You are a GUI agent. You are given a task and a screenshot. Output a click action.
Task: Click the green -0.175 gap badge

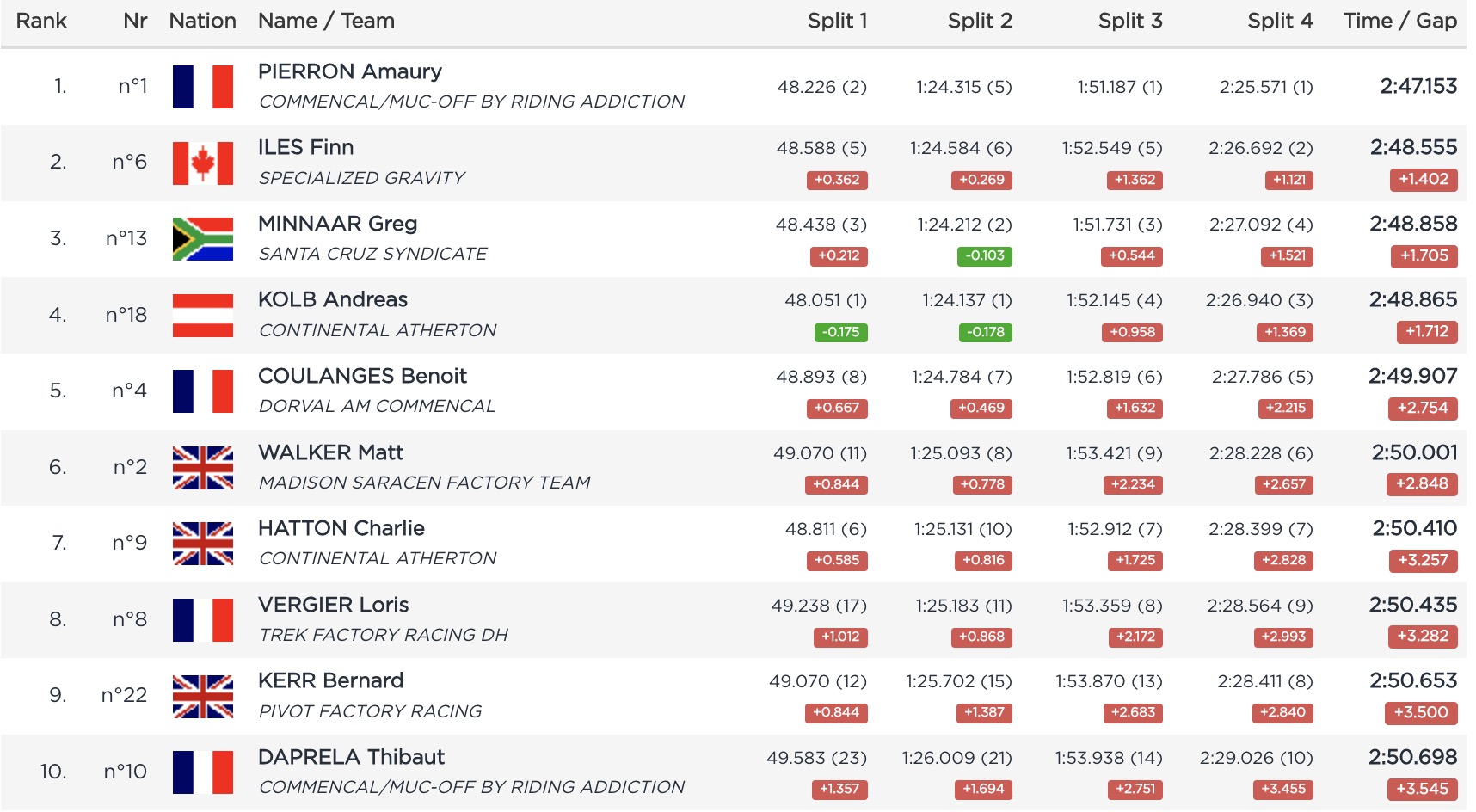click(x=840, y=332)
